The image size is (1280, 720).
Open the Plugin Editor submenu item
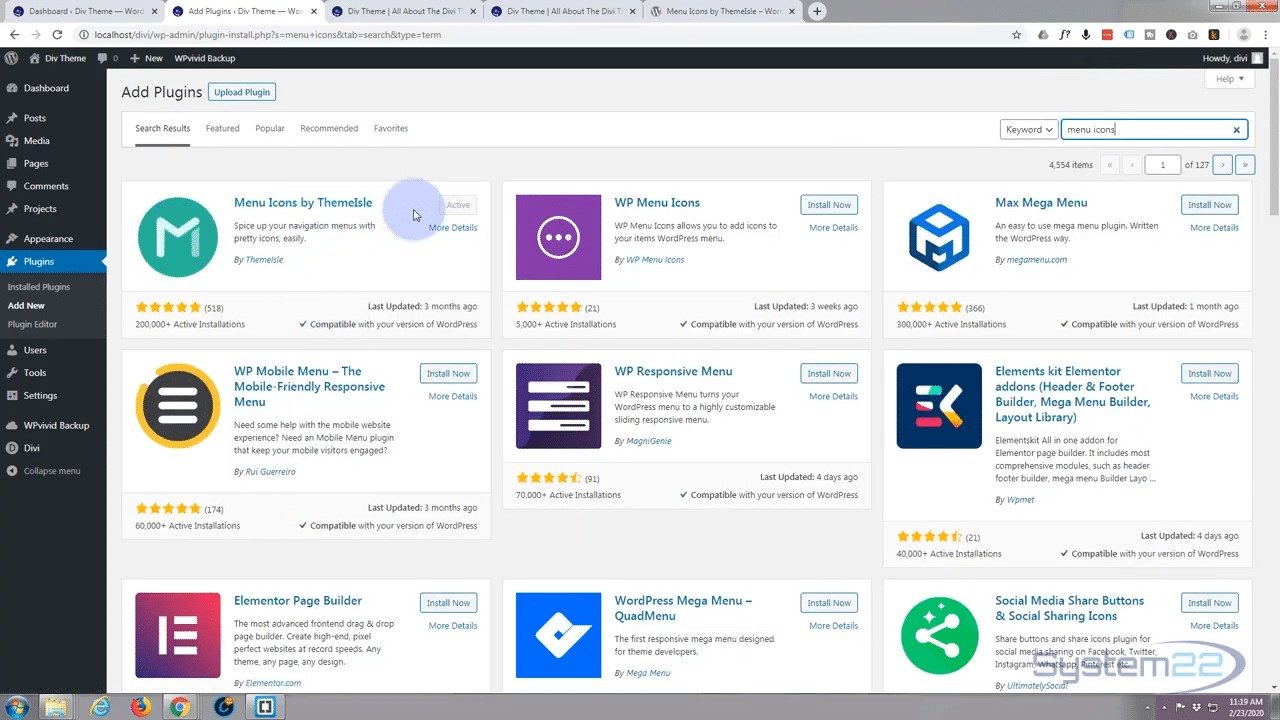point(33,324)
